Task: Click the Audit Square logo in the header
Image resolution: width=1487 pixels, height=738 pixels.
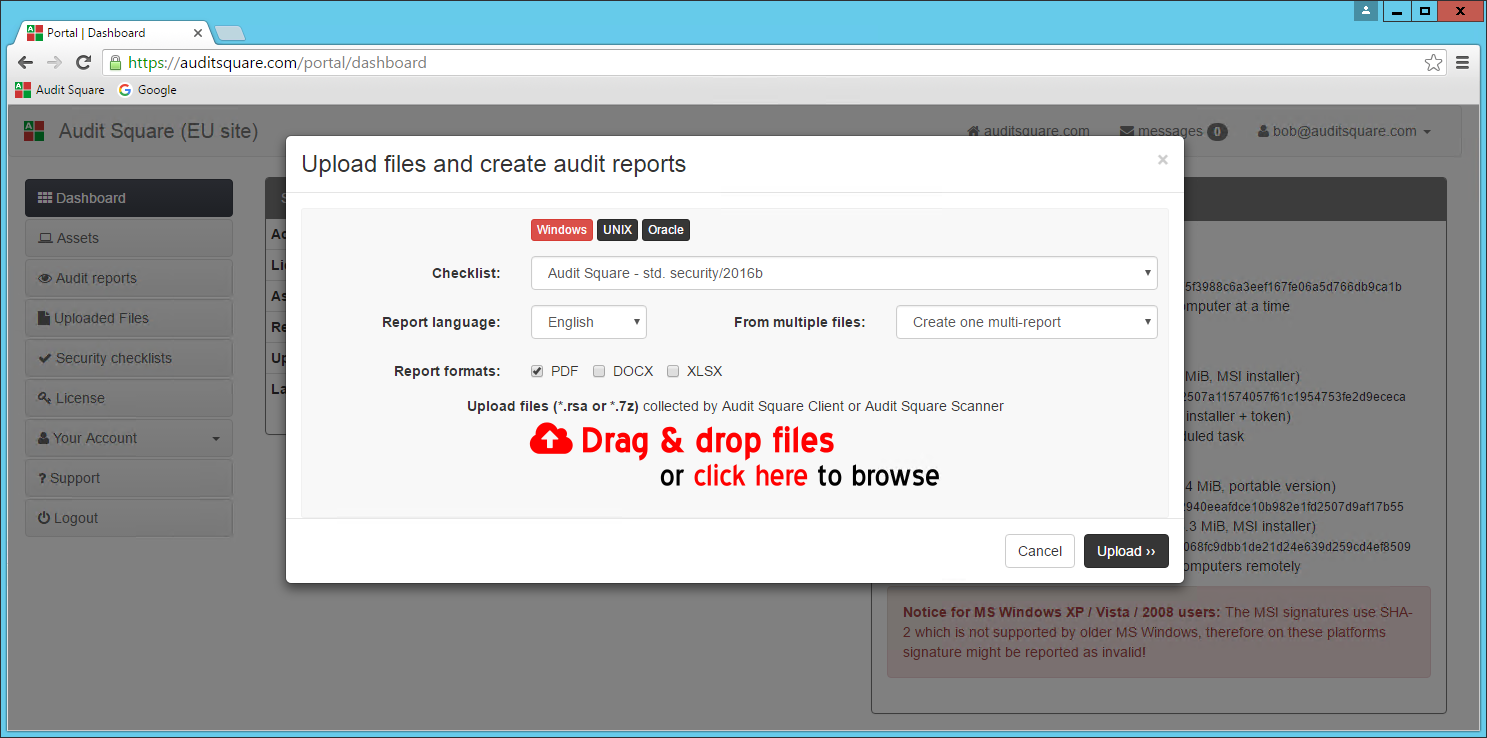Action: 34,131
